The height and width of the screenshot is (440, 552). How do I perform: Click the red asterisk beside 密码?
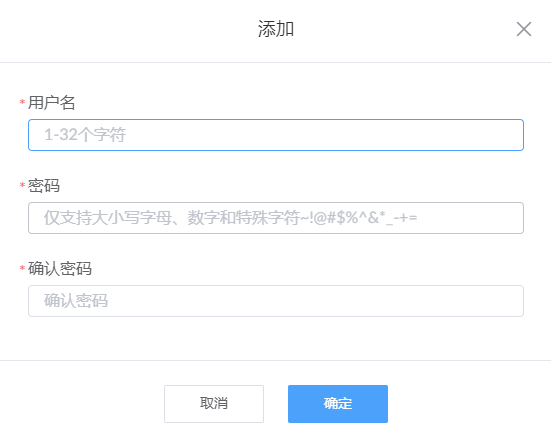(x=22, y=185)
